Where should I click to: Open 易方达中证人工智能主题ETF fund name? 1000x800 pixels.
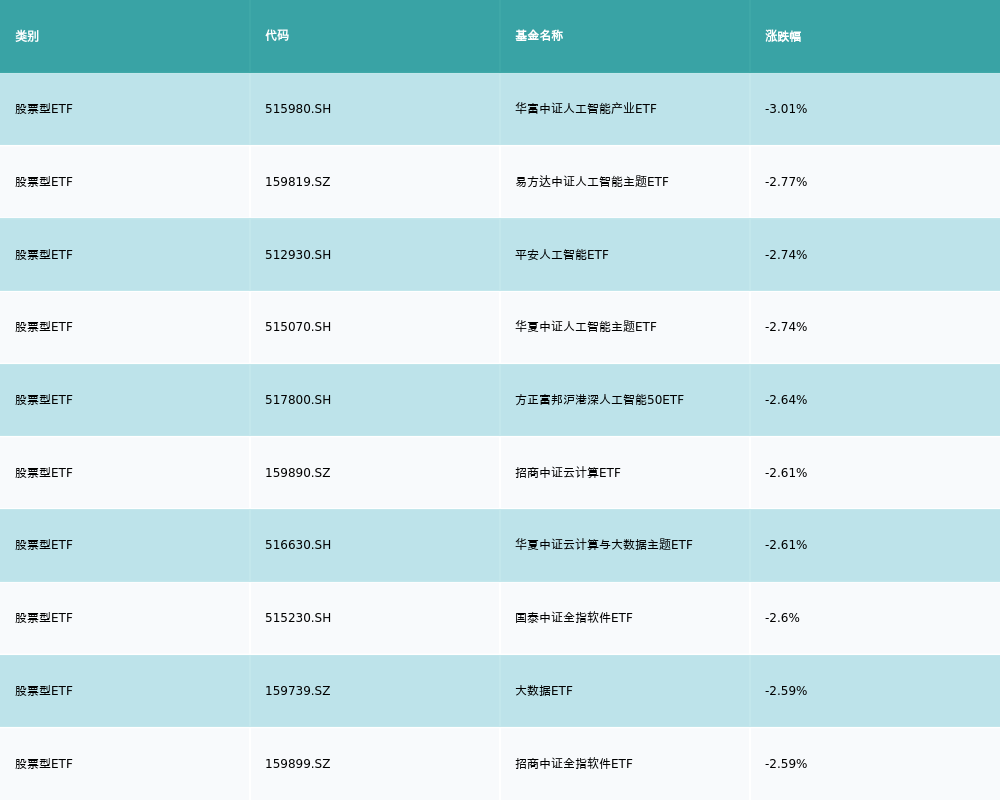592,182
